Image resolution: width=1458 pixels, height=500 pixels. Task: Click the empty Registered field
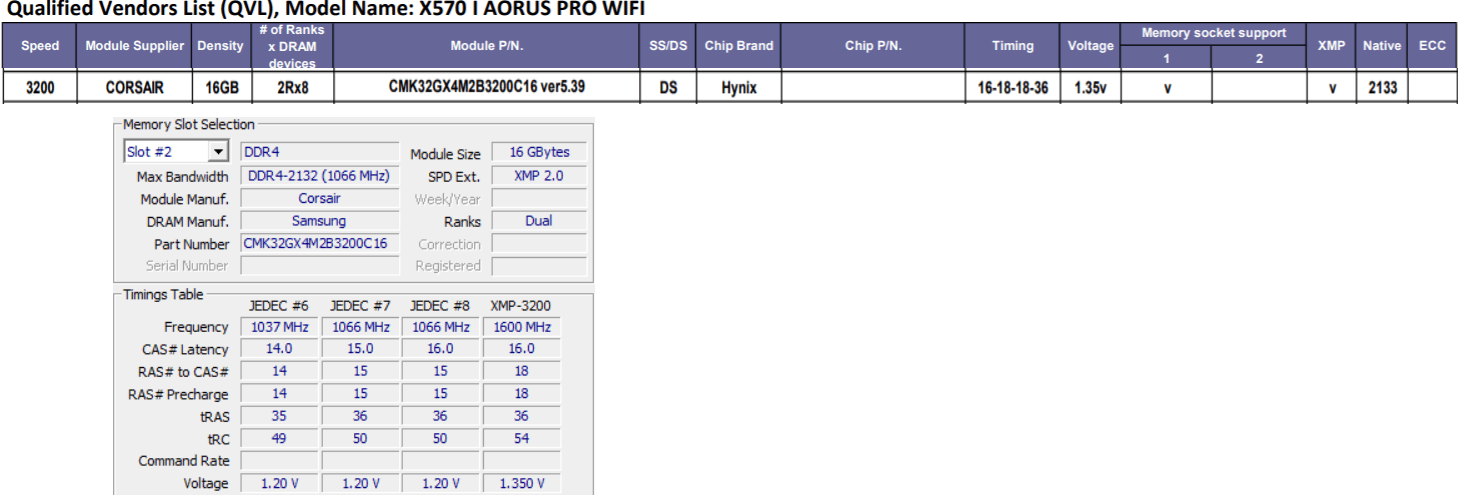point(539,266)
